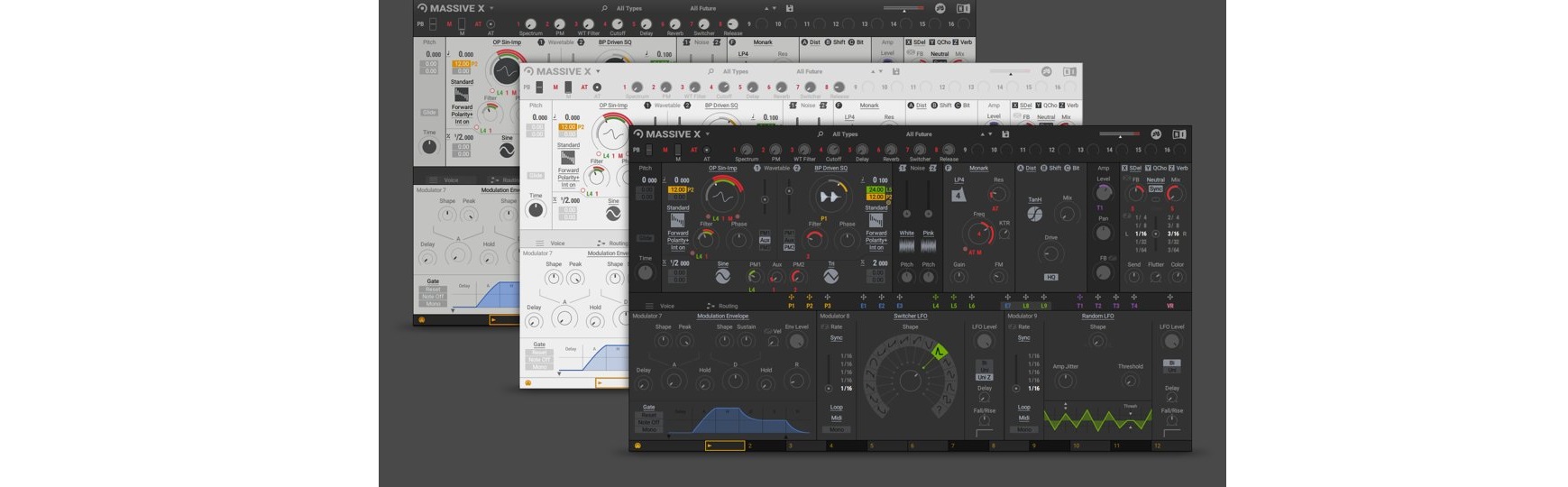Select Uni Z polarity on Switcher LFO
This screenshot has height=487, width=1568.
[984, 377]
